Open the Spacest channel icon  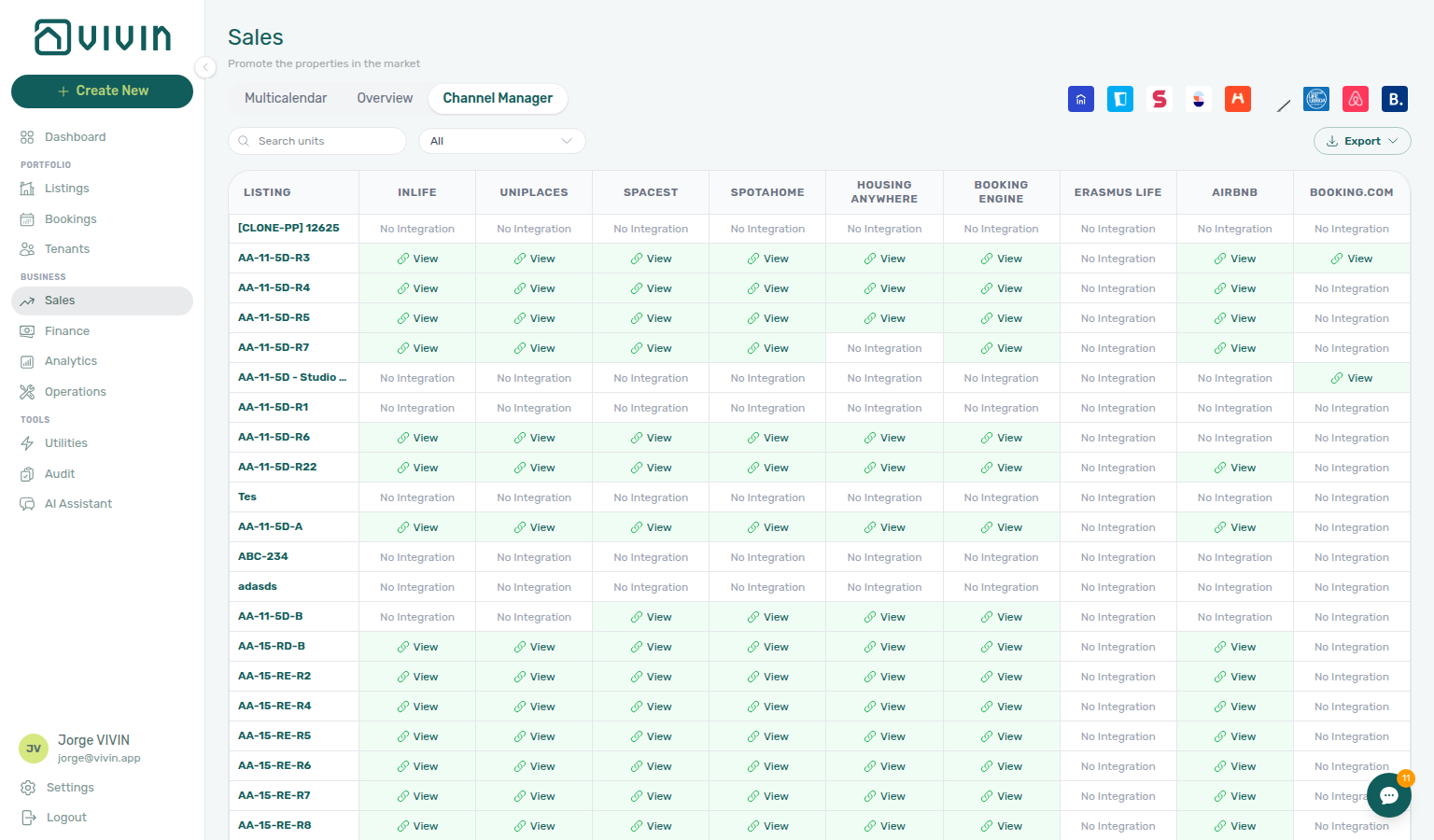coord(1160,99)
